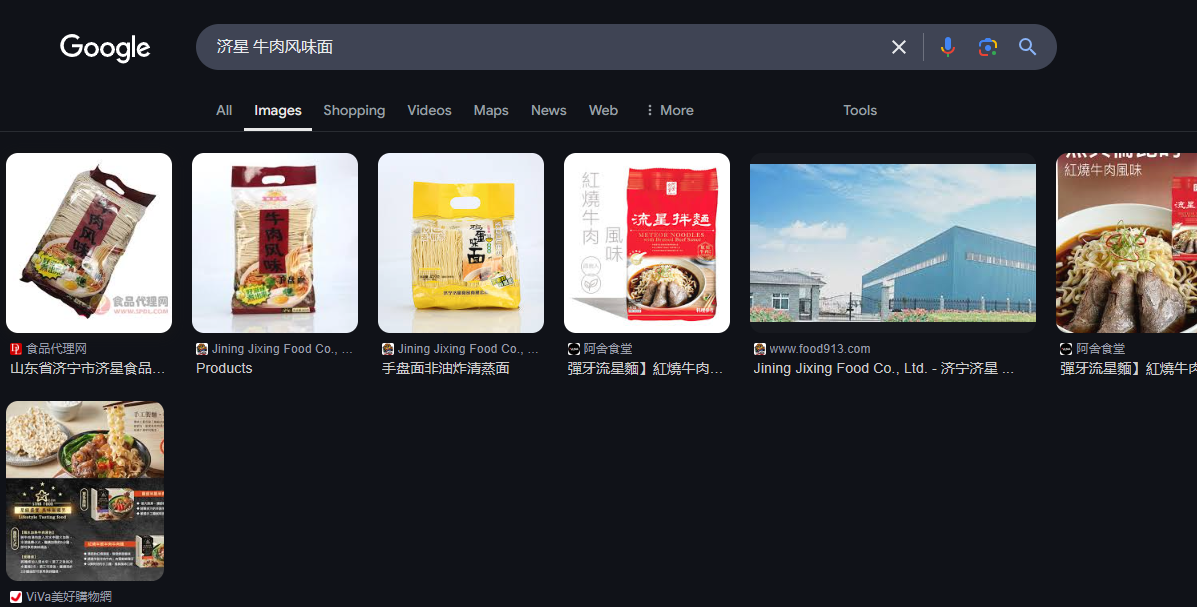Open the Maps tab

491,111
